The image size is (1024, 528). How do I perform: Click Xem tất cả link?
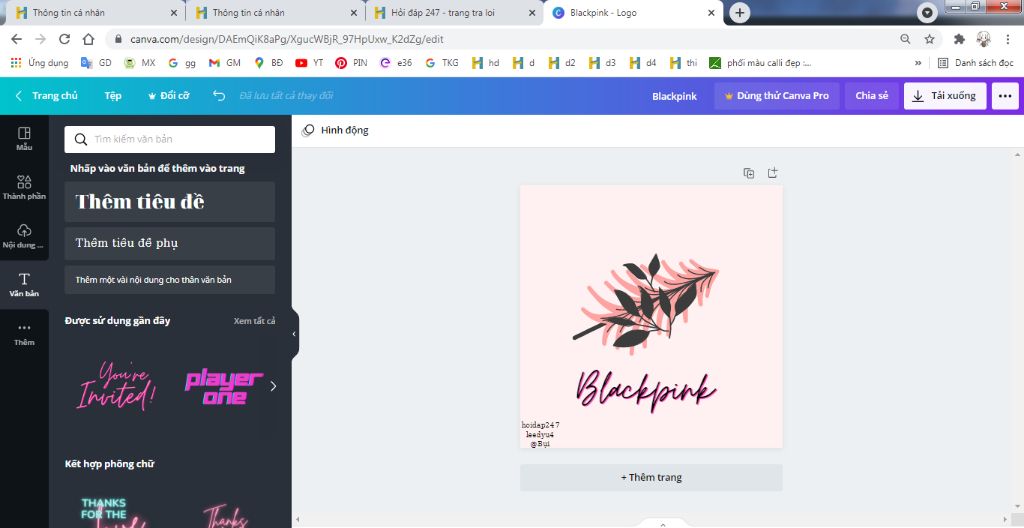pyautogui.click(x=254, y=321)
